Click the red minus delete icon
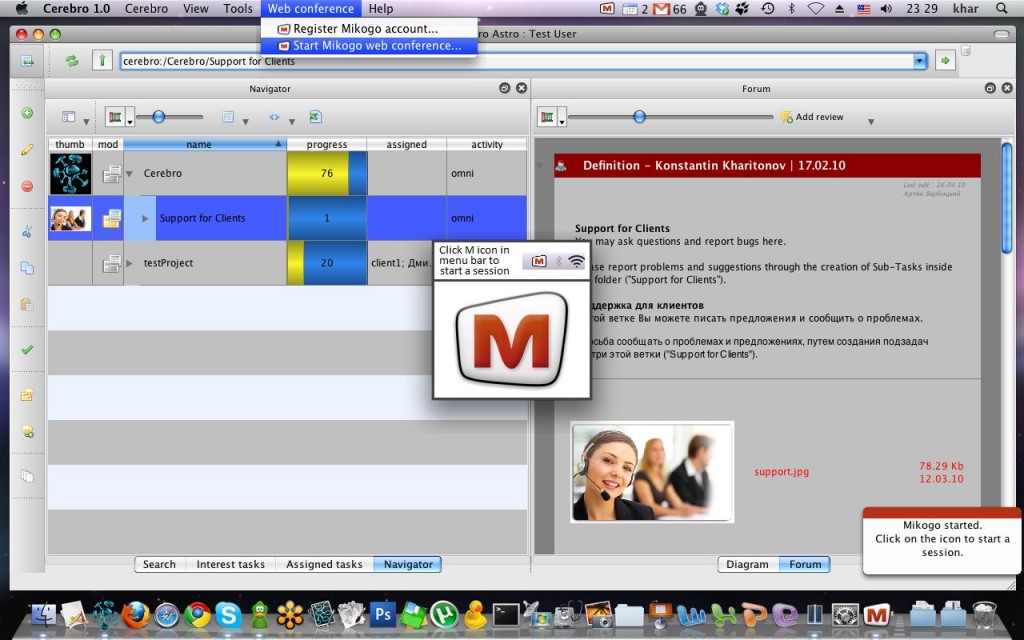The image size is (1024, 640). tap(27, 186)
